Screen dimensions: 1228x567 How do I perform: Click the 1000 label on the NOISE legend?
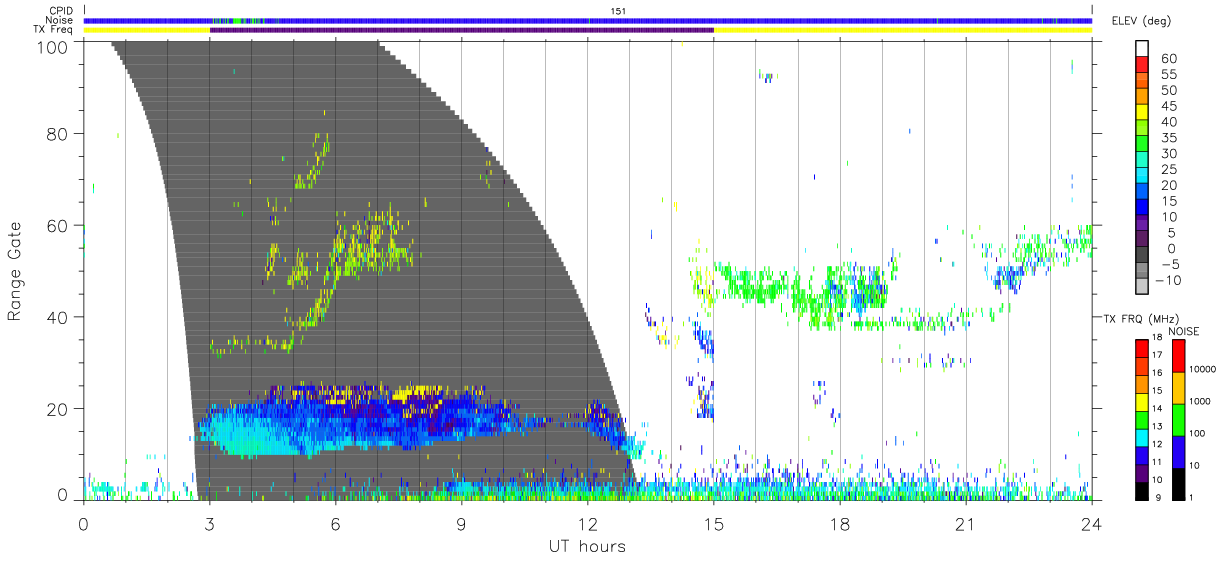point(1200,402)
